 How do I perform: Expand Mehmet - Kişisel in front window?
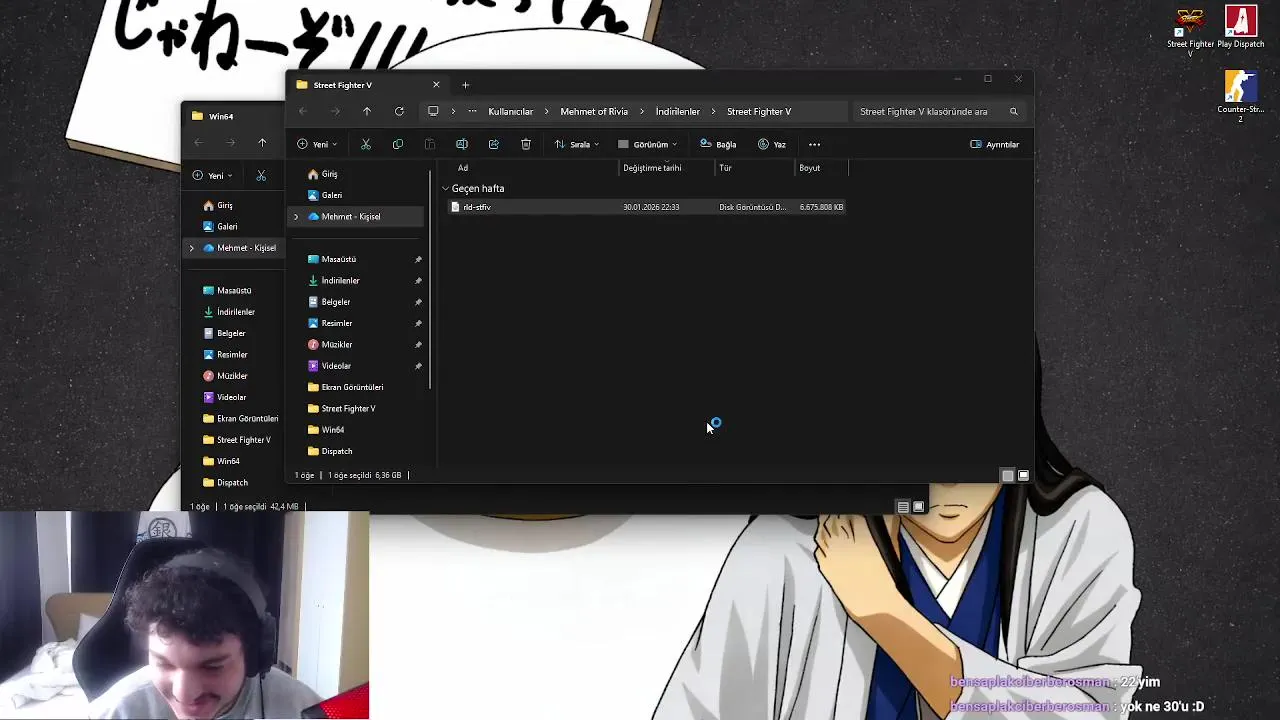pos(296,216)
